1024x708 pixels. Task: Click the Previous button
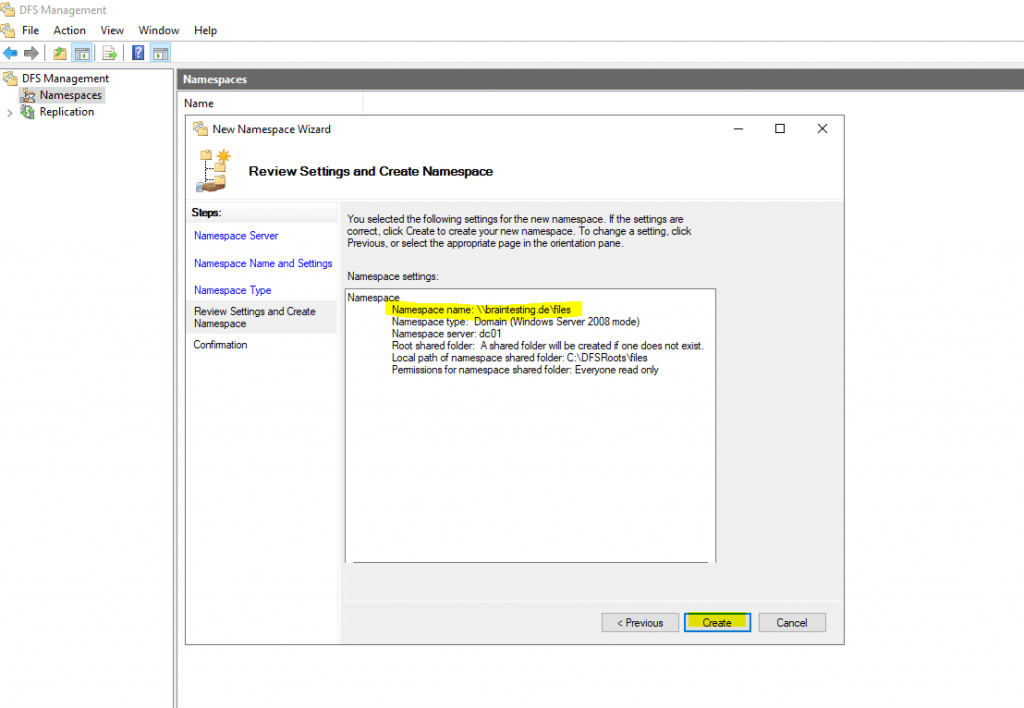pos(640,622)
